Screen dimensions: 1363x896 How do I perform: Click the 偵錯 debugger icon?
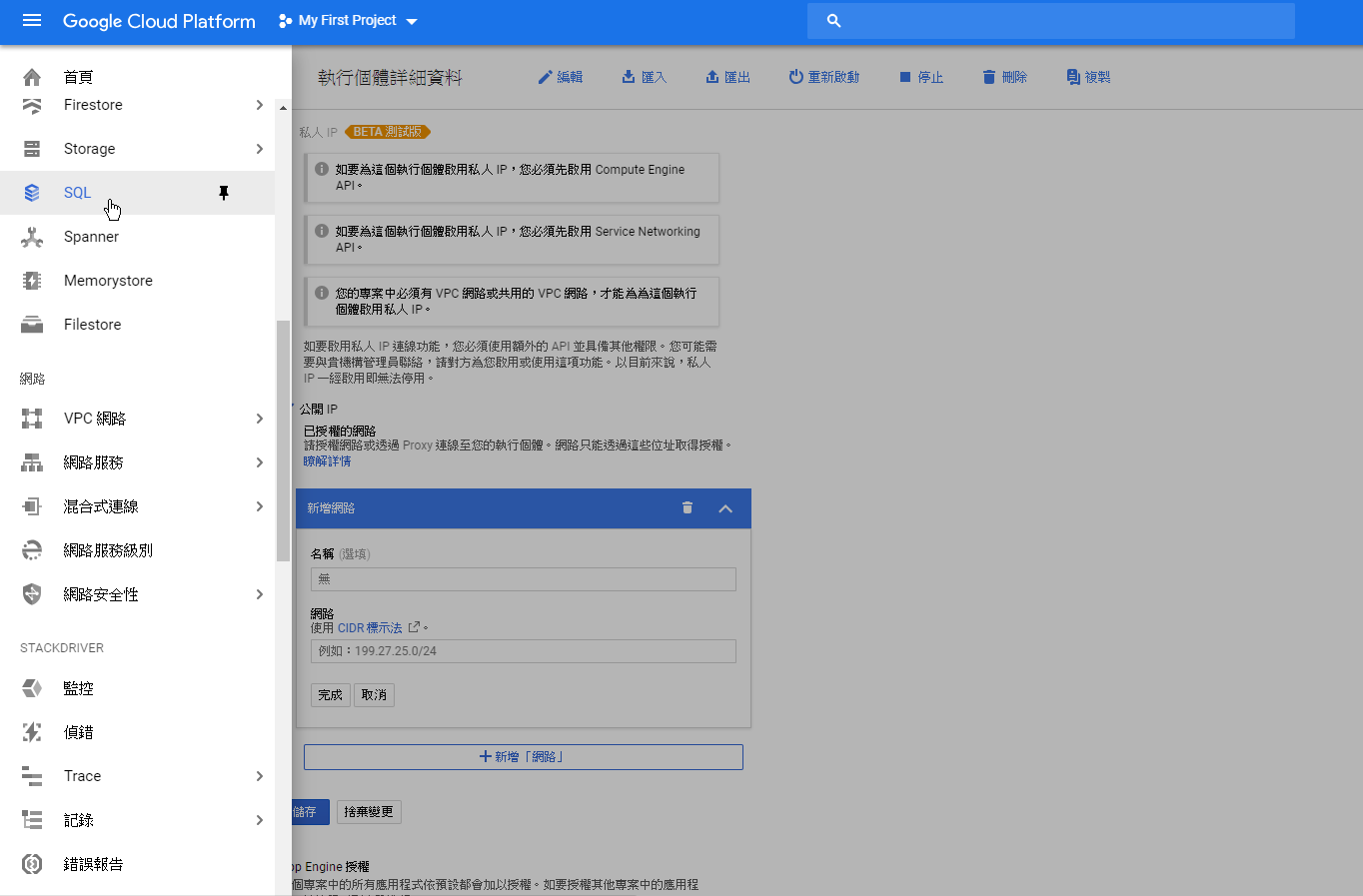click(x=32, y=732)
